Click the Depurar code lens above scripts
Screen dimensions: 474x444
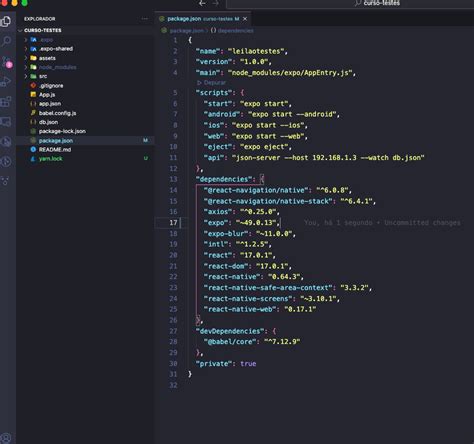coord(212,82)
